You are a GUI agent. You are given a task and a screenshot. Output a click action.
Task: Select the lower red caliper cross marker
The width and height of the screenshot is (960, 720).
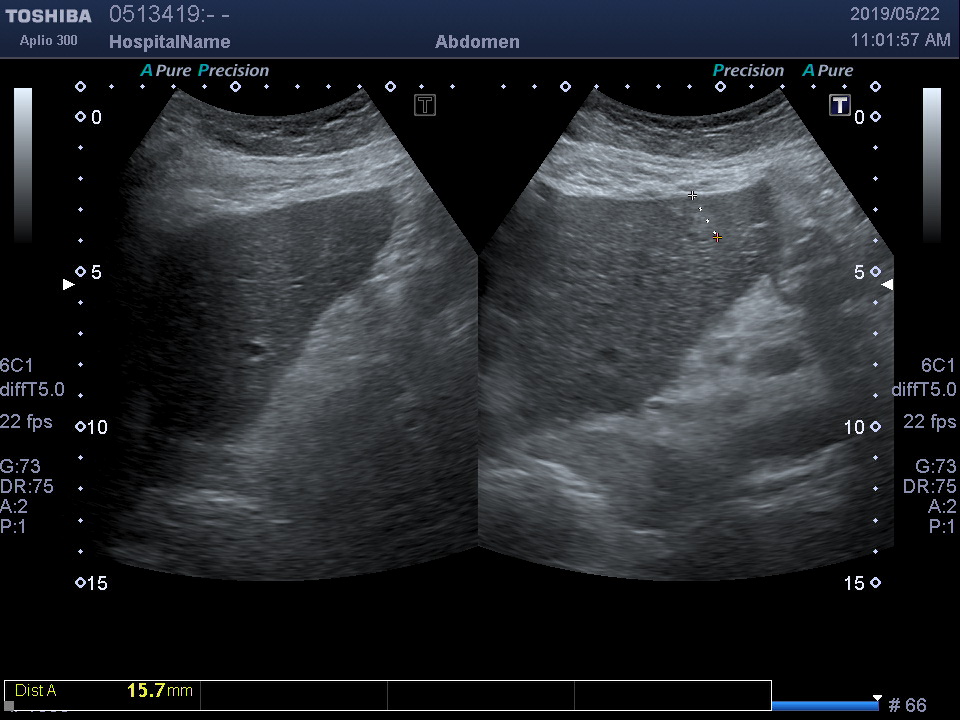pyautogui.click(x=717, y=237)
